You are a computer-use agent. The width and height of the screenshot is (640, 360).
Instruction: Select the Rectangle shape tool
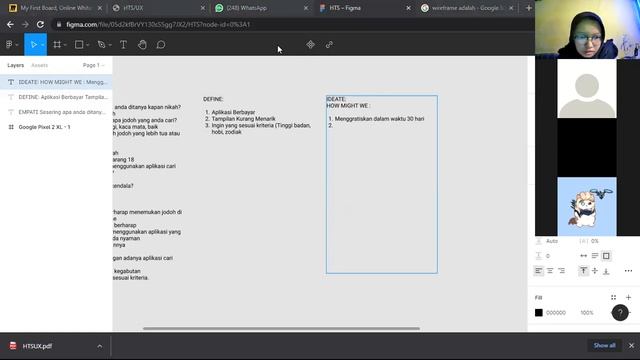pyautogui.click(x=79, y=44)
